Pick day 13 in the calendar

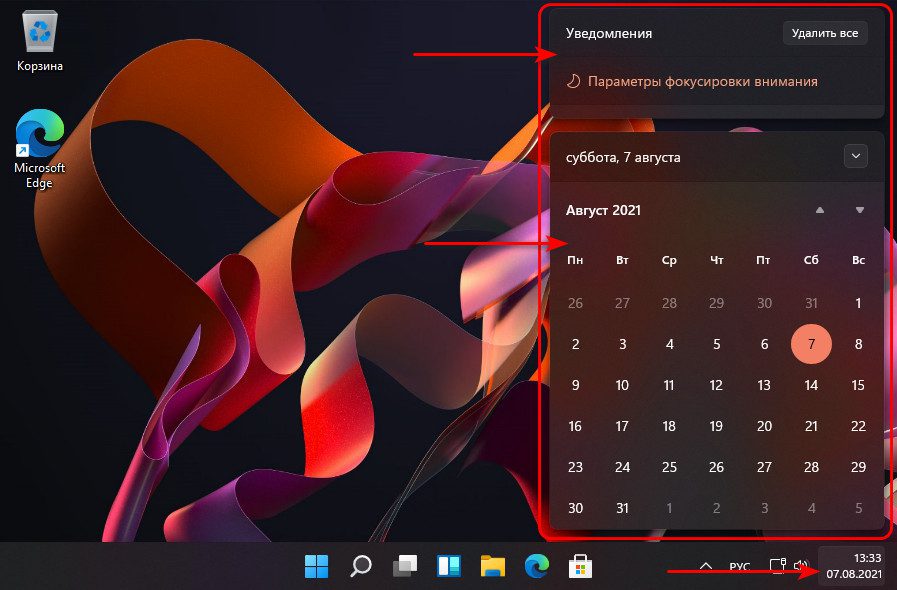[764, 385]
